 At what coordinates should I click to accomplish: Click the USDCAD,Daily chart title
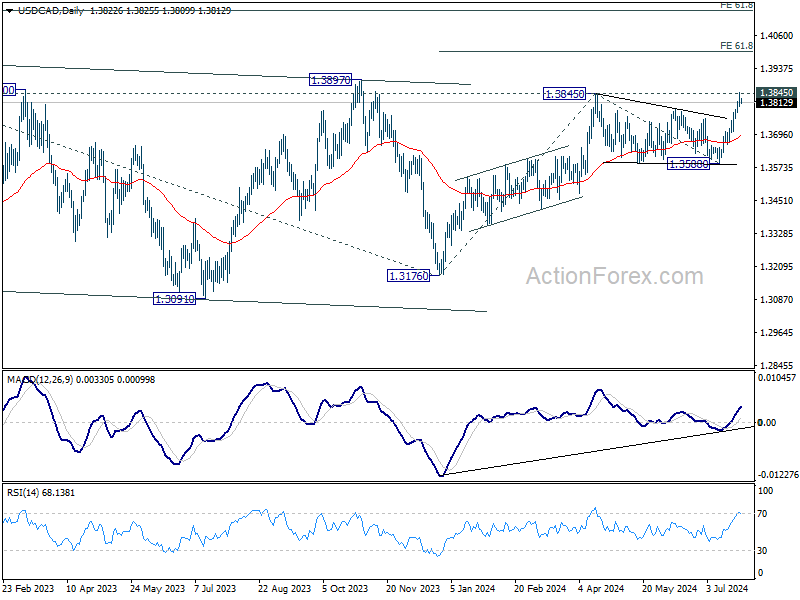coord(51,11)
